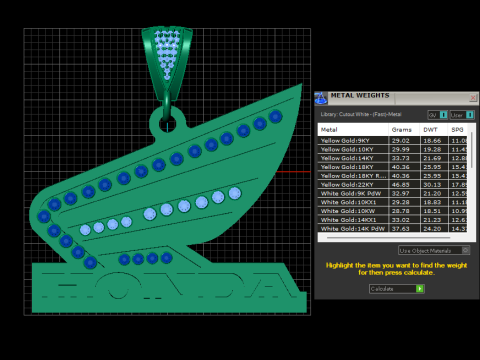This screenshot has height=360, width=480.
Task: Click the 29.99 grams value
Action: [400, 149]
